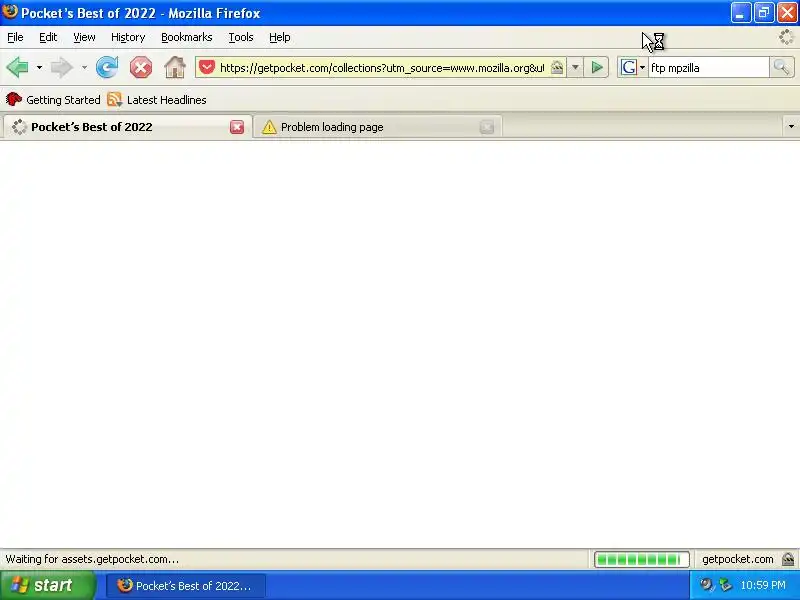Open the Tools menu
The width and height of the screenshot is (800, 600).
coord(241,37)
